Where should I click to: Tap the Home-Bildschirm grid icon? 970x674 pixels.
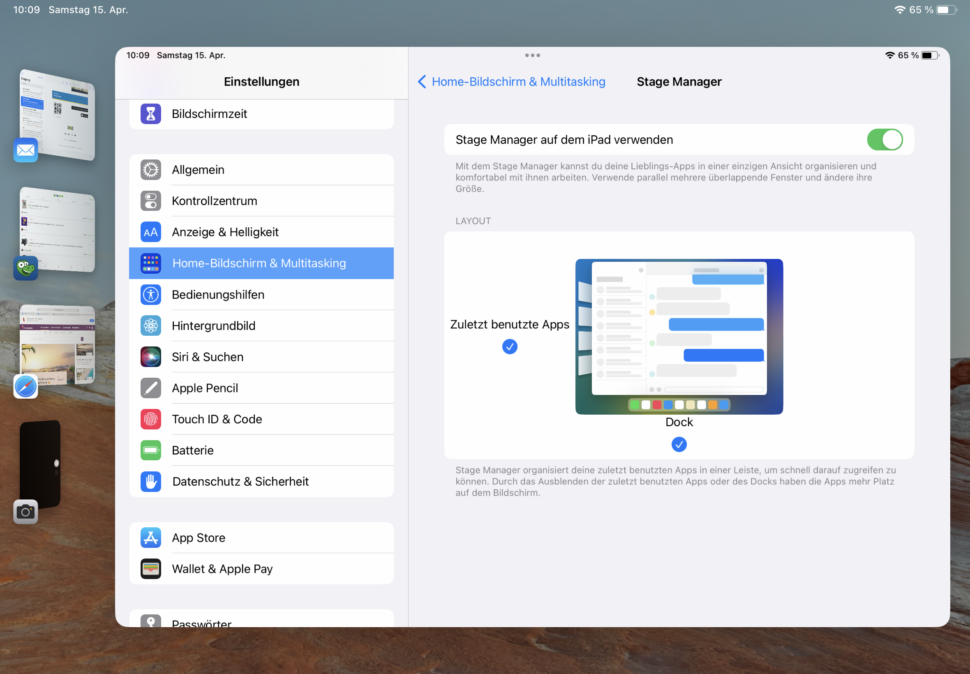[x=150, y=263]
